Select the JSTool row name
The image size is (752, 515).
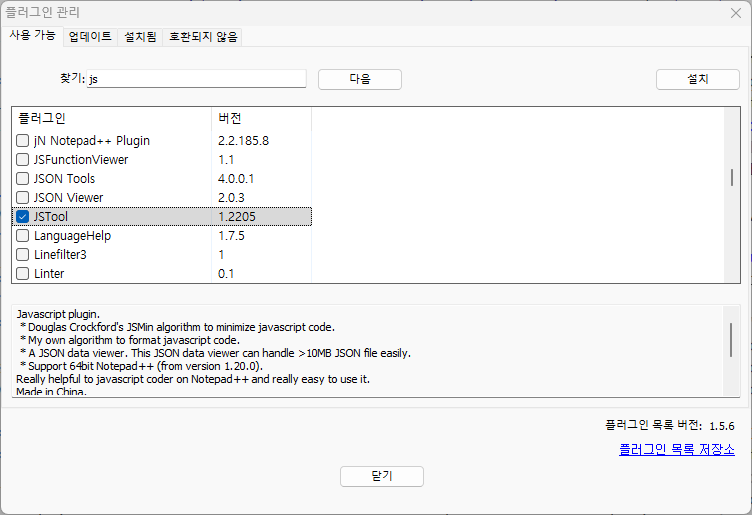(50, 217)
